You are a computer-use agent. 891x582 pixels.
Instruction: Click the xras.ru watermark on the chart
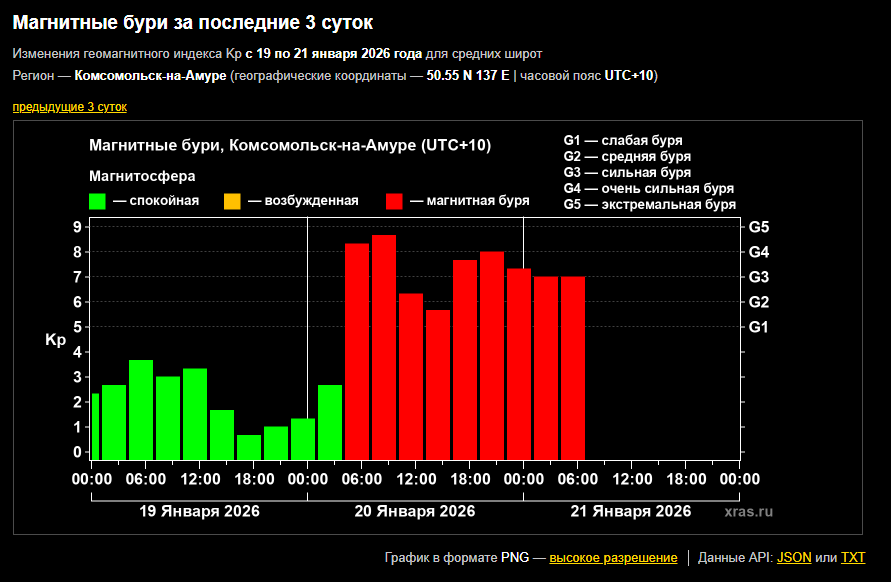pyautogui.click(x=749, y=511)
